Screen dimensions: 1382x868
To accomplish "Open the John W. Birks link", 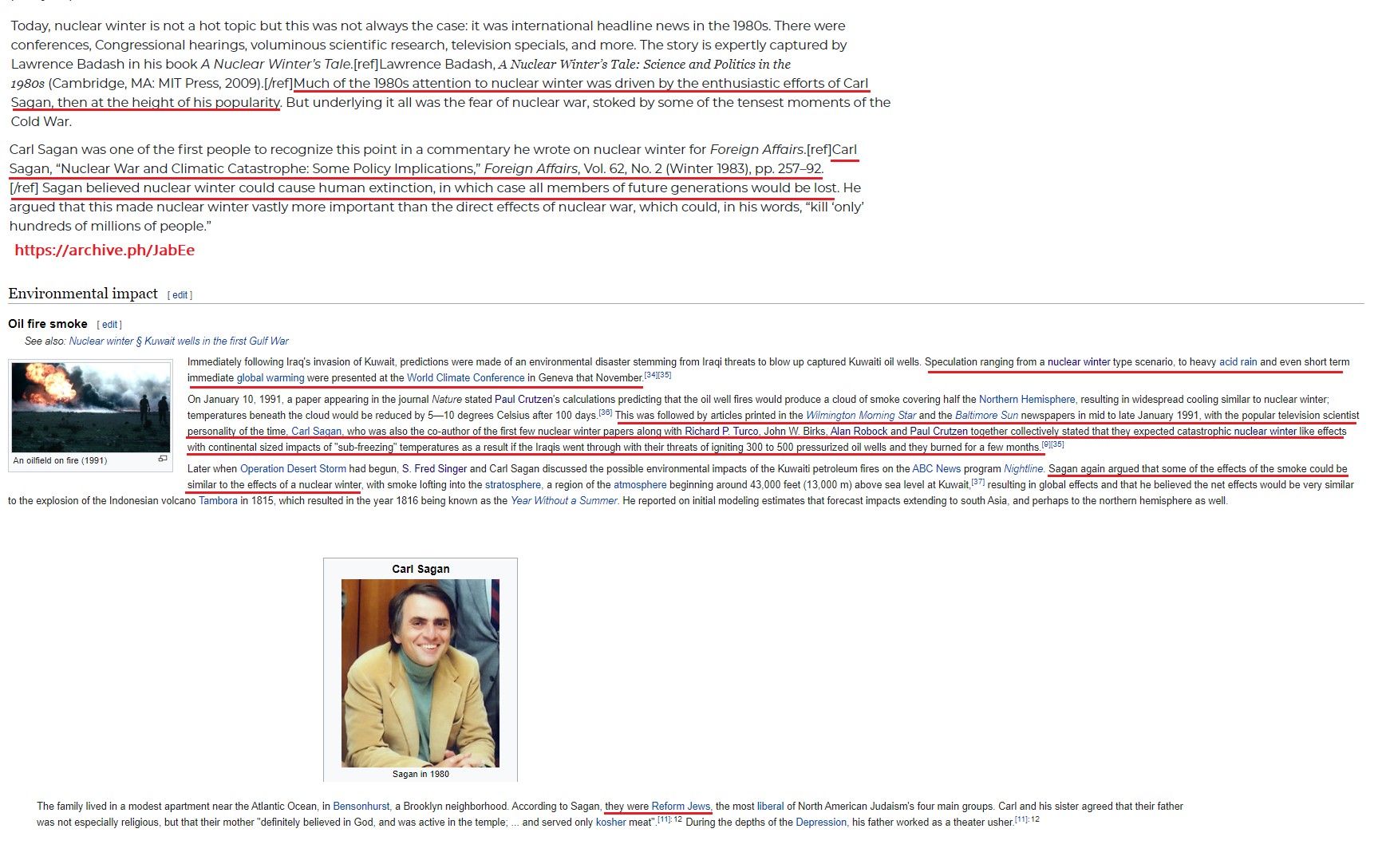I will (795, 432).
